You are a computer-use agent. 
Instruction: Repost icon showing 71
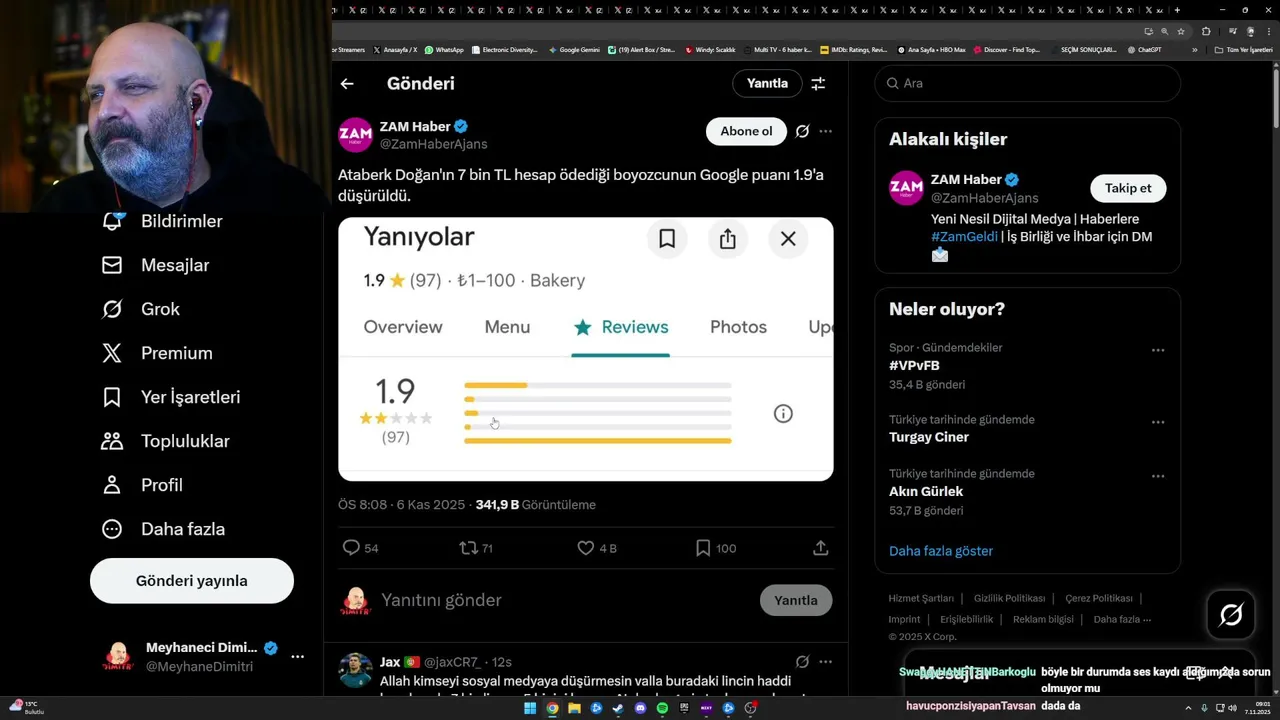(476, 548)
